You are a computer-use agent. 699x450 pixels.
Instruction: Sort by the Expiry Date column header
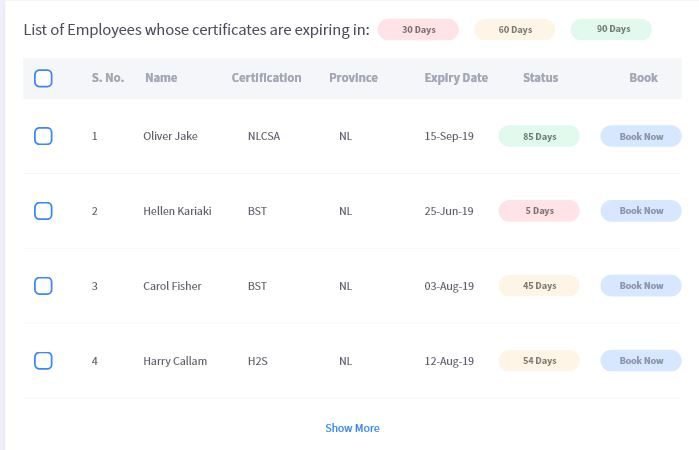pos(456,78)
